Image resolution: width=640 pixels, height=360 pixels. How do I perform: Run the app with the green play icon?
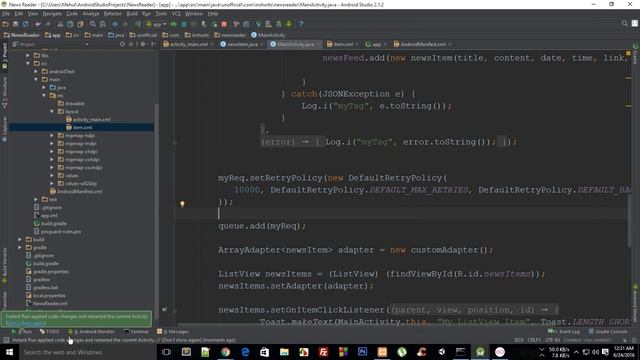pyautogui.click(x=174, y=24)
